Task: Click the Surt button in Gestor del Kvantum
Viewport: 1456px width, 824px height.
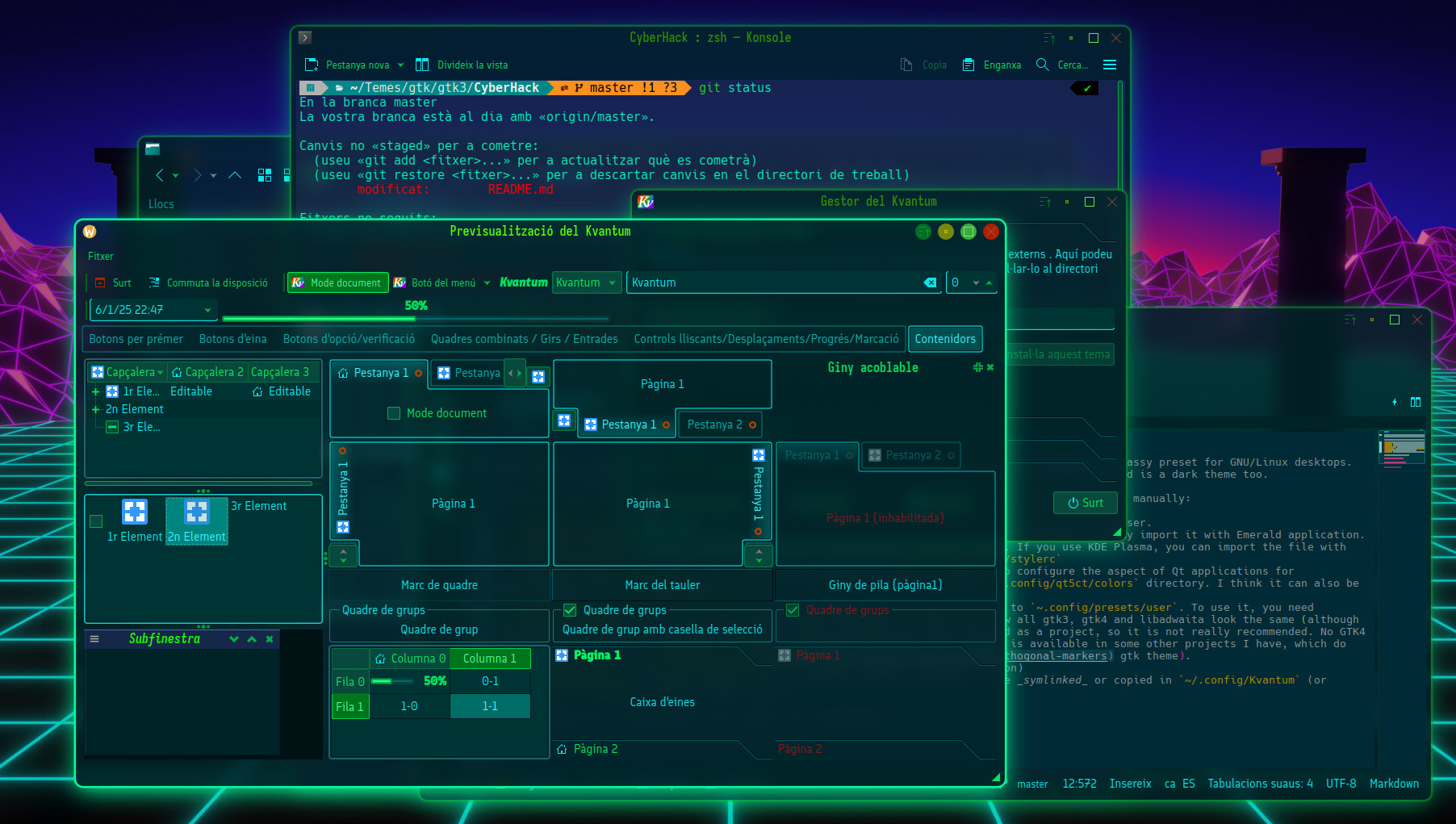Action: coord(1085,503)
